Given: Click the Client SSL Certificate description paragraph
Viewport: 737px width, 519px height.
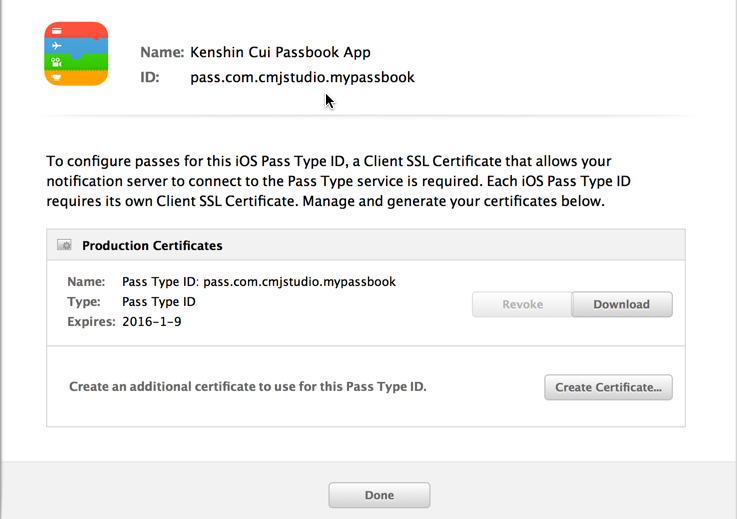Looking at the screenshot, I should click(x=338, y=181).
